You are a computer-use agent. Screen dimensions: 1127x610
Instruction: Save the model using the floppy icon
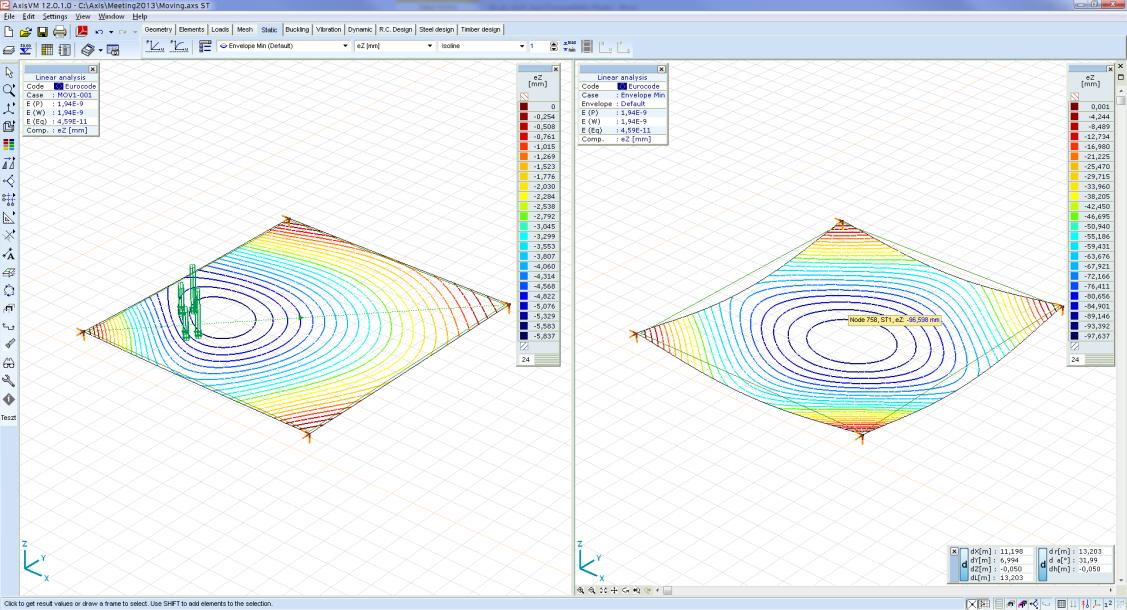42,32
